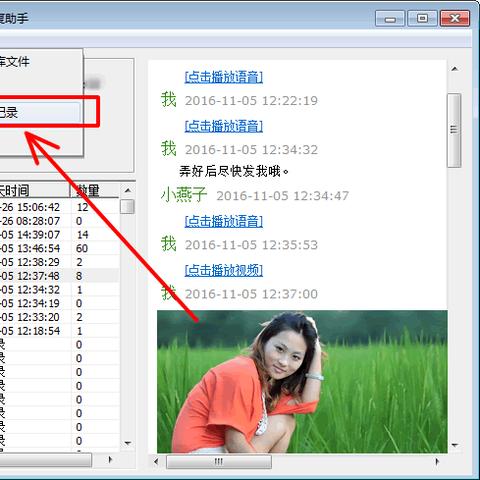480x480 pixels.
Task: Open the 点击播放视频 video link
Action: click(224, 270)
